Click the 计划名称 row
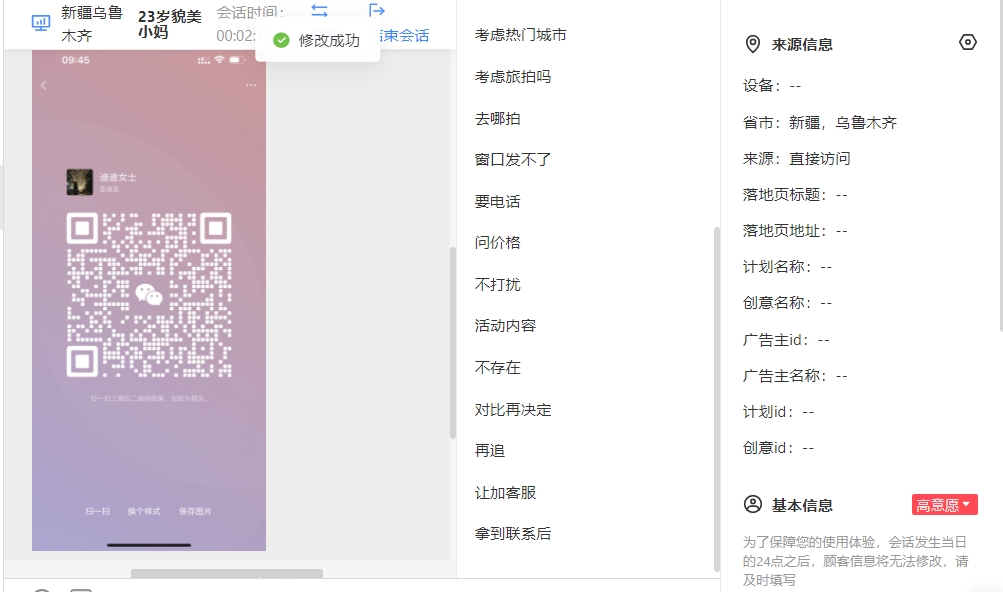The width and height of the screenshot is (1003, 592). coord(787,267)
